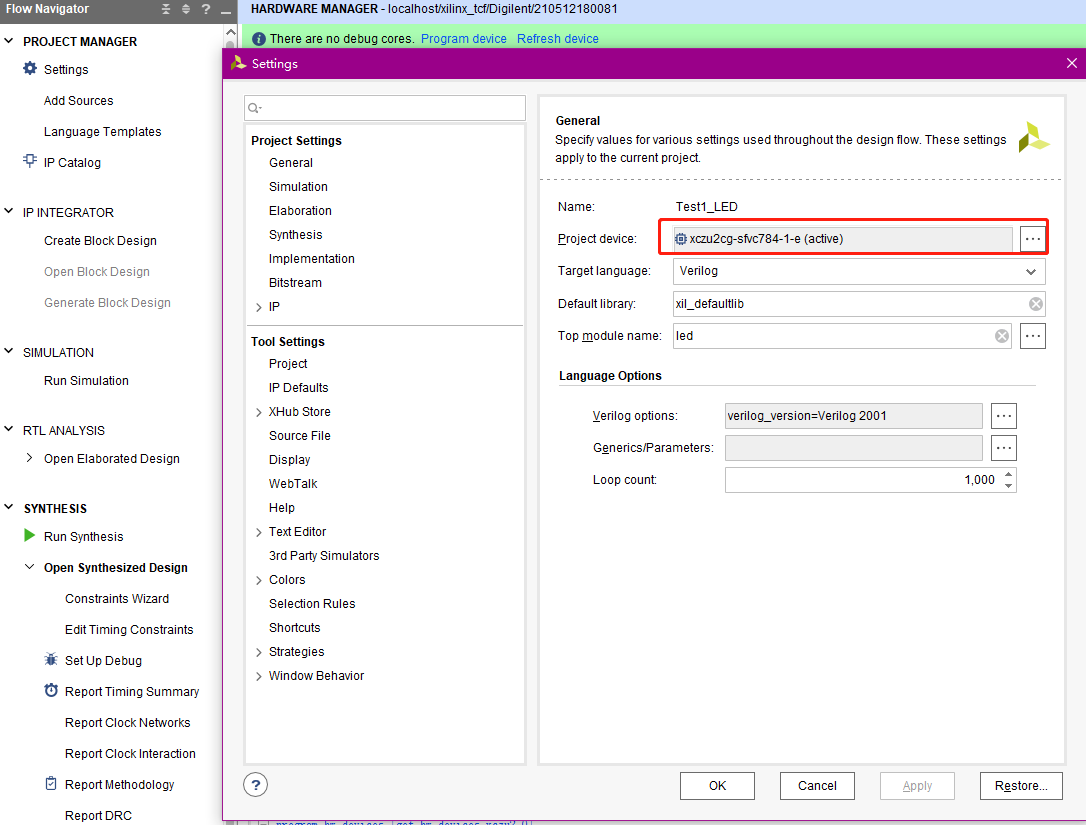Clear the Default library field
This screenshot has width=1086, height=825.
coord(1035,304)
